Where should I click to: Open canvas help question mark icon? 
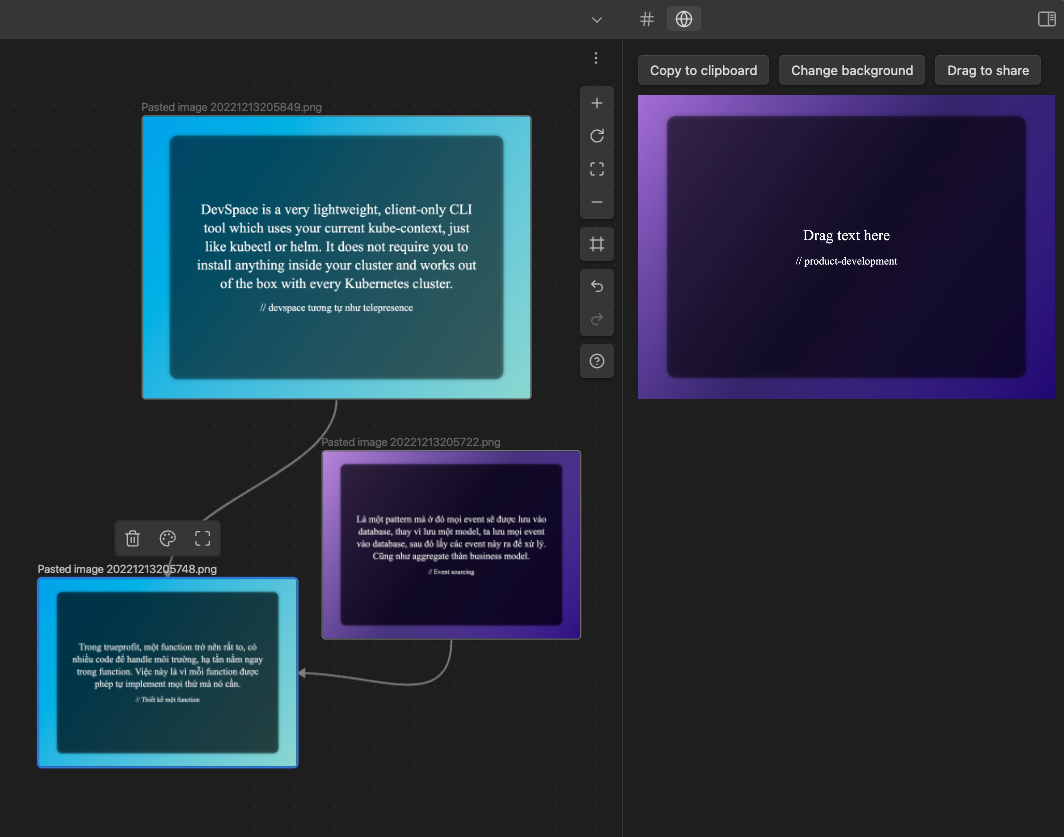(x=596, y=361)
